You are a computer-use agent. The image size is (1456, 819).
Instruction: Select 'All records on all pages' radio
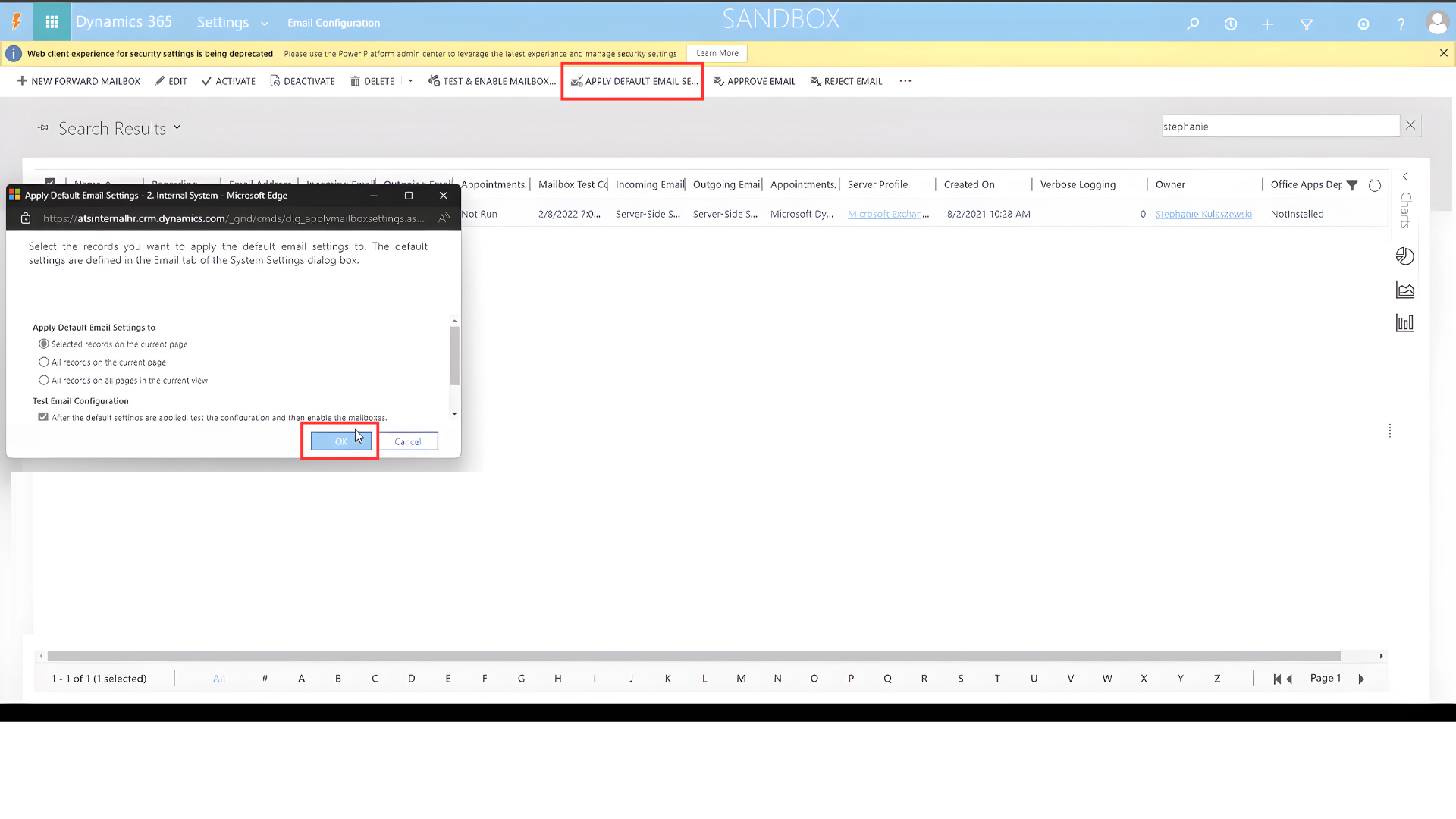click(x=44, y=381)
